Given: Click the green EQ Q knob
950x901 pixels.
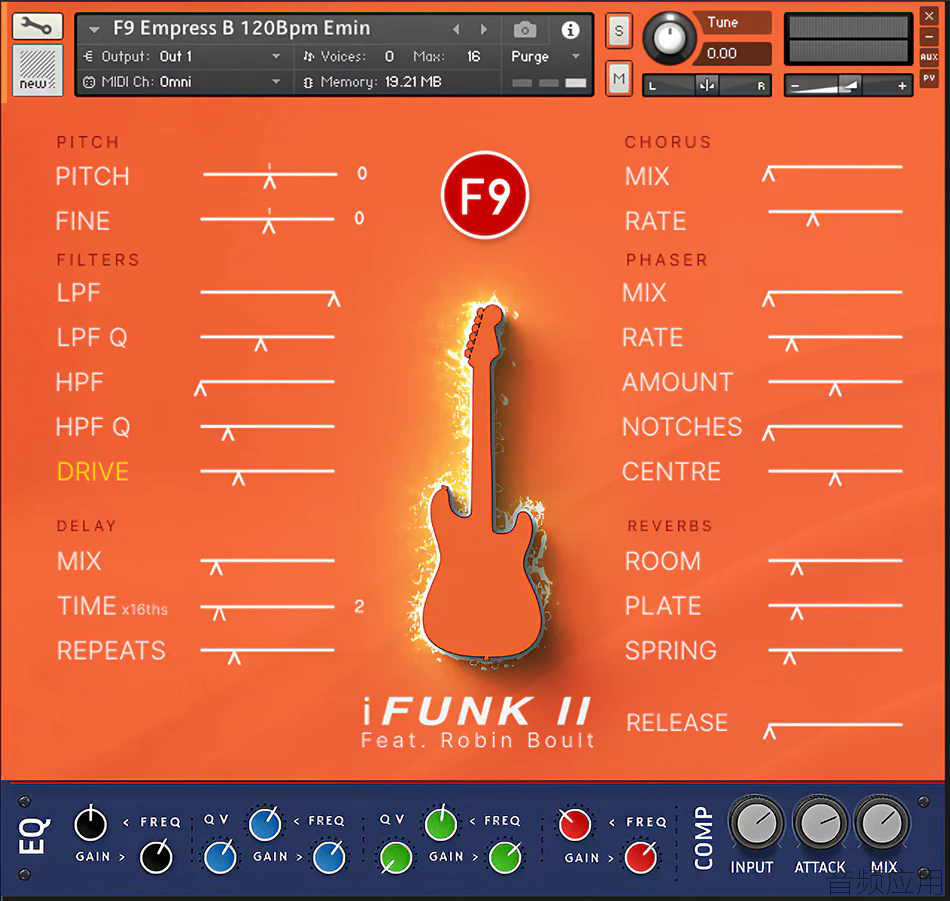Looking at the screenshot, I should coord(396,857).
